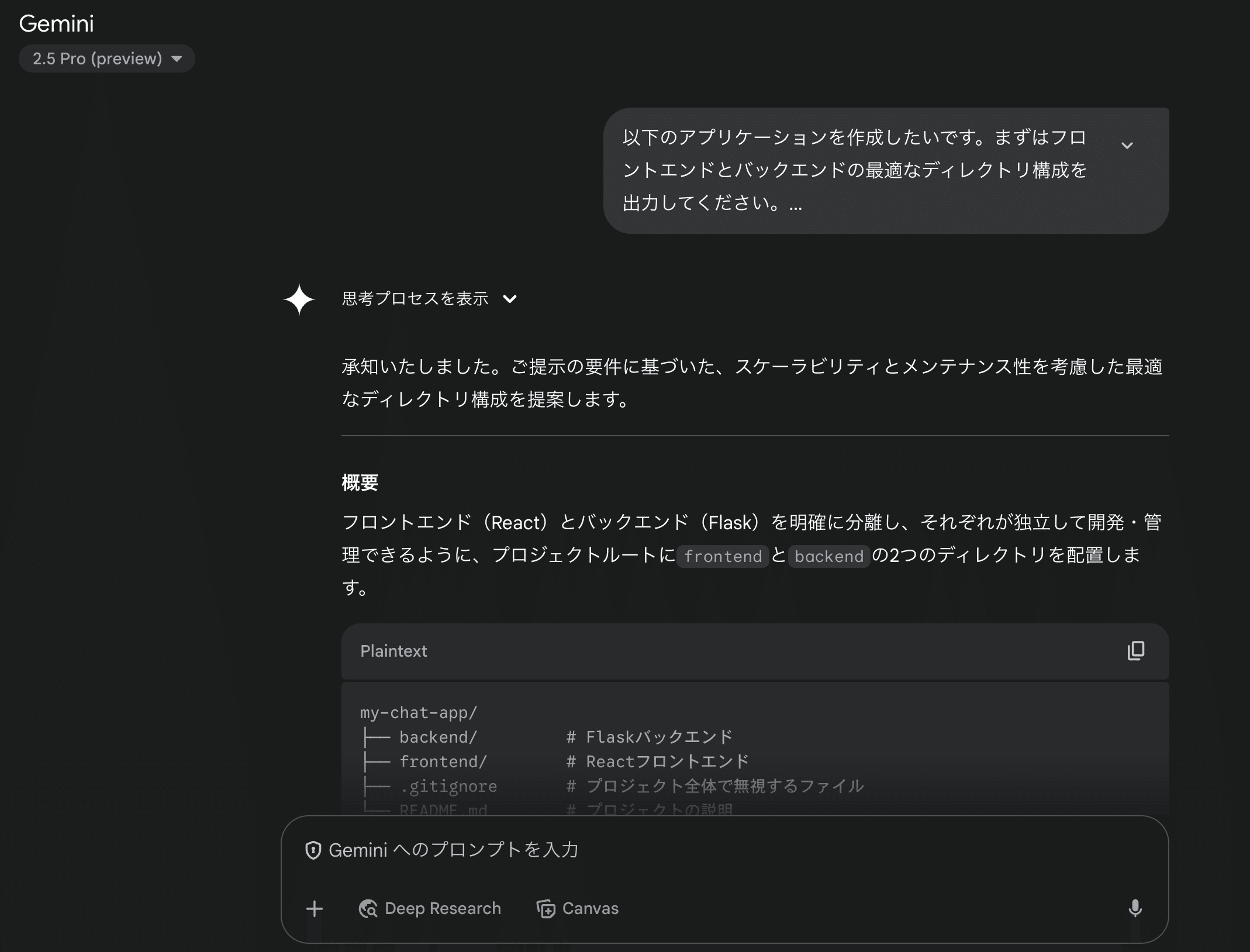This screenshot has width=1250, height=952.
Task: Toggle the Canvas mode on
Action: [x=578, y=909]
